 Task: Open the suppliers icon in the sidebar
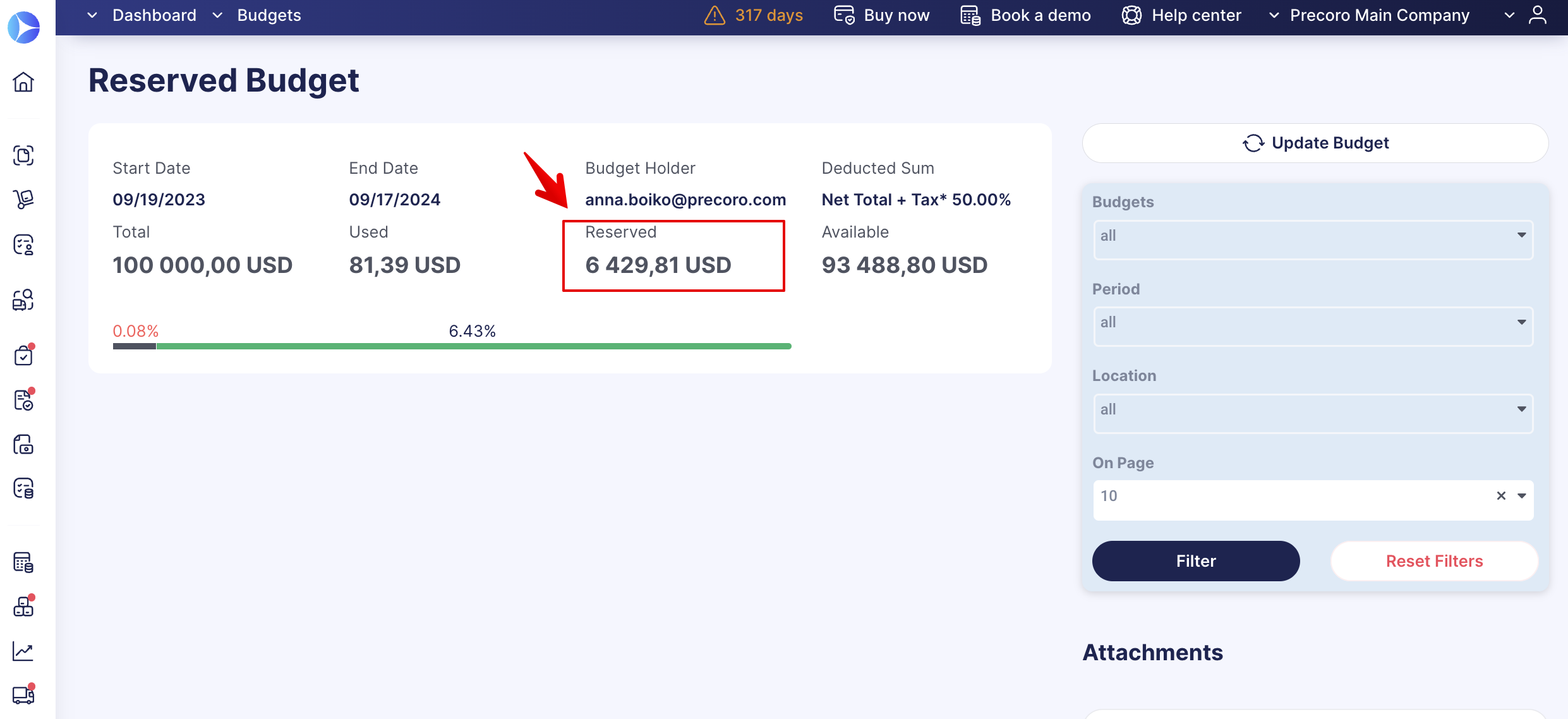click(23, 245)
